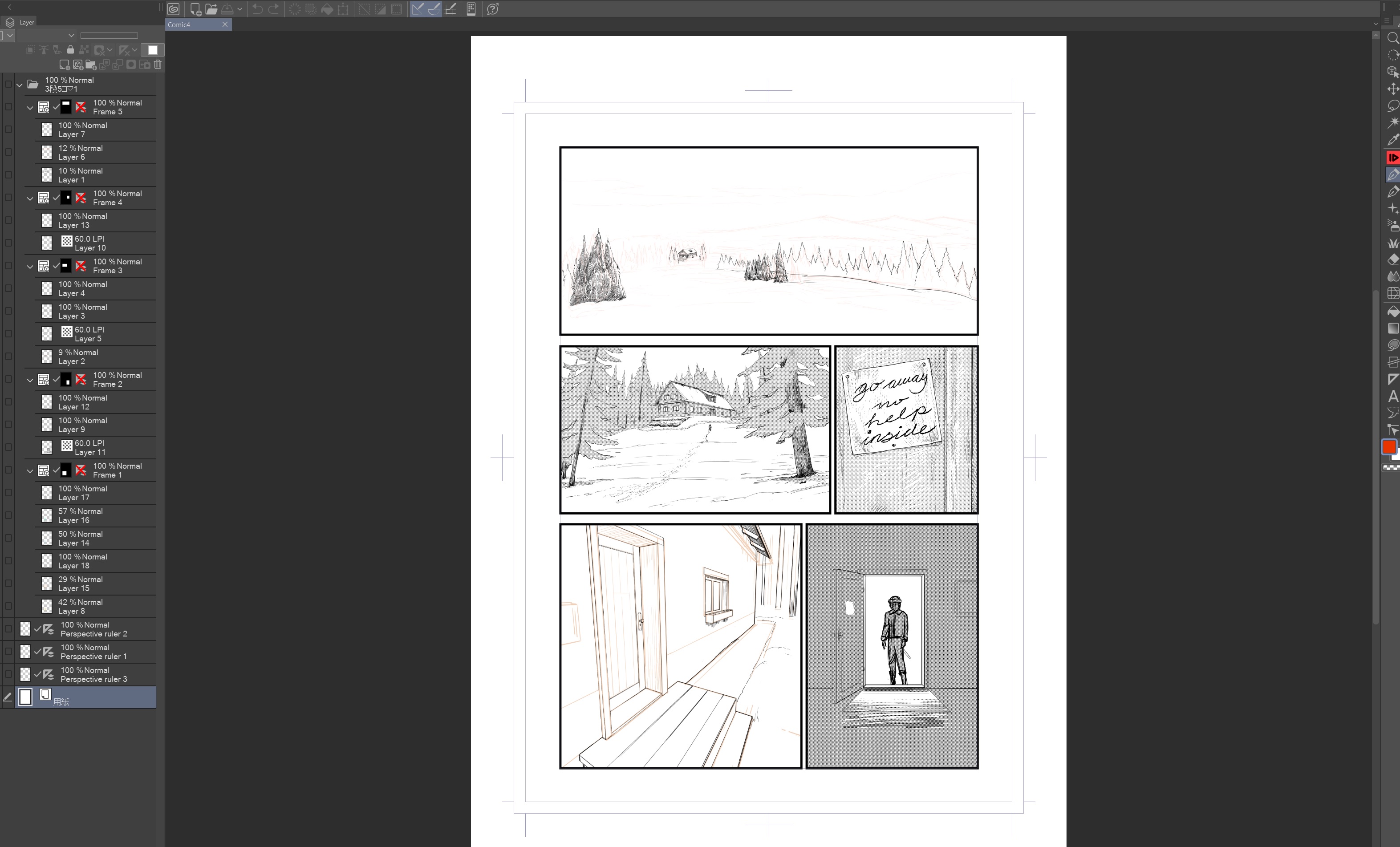This screenshot has width=1400, height=847.
Task: Collapse the Frame 1 folder
Action: click(x=30, y=471)
